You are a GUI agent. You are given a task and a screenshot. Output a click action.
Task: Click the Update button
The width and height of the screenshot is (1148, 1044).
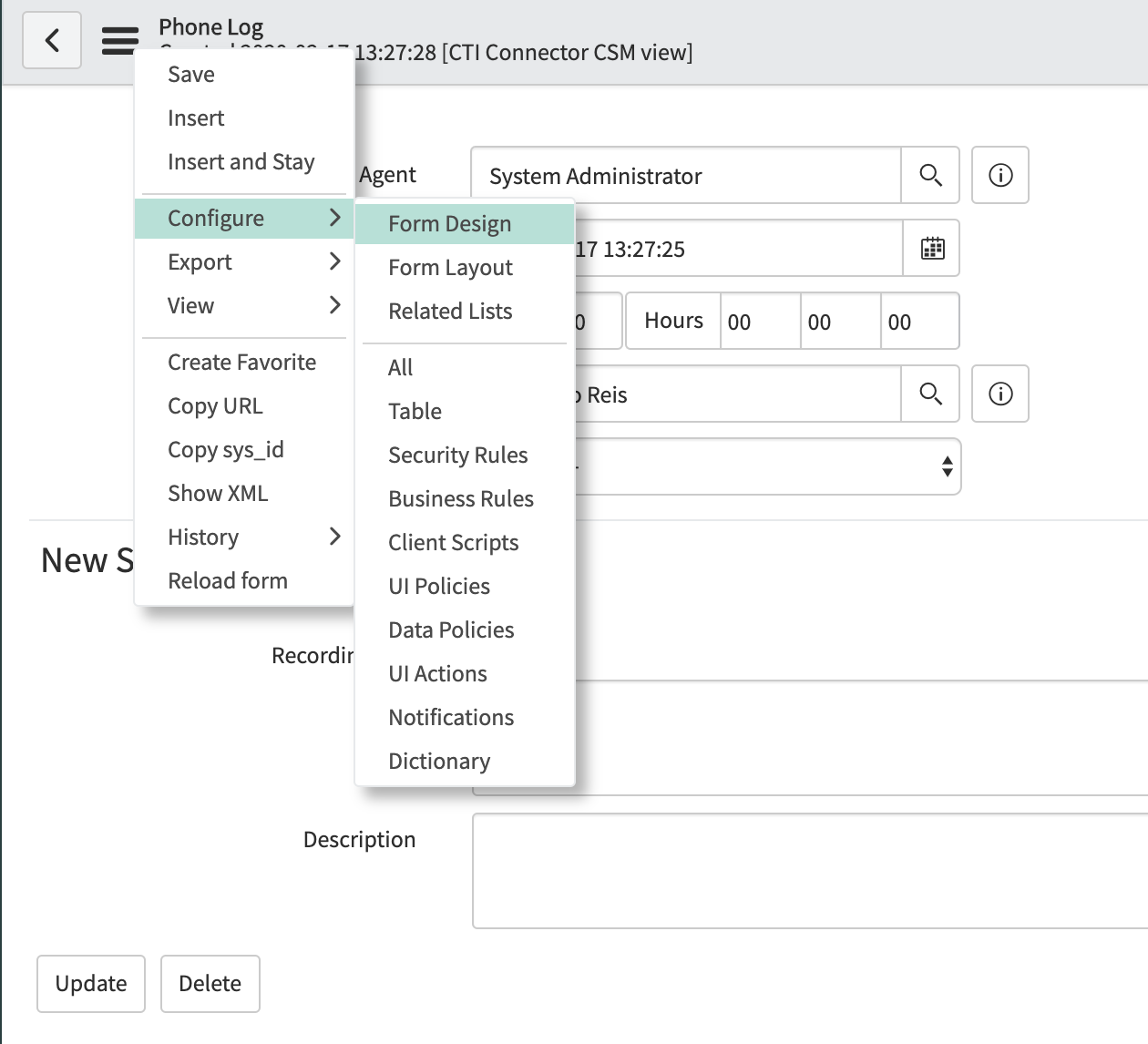(x=90, y=984)
